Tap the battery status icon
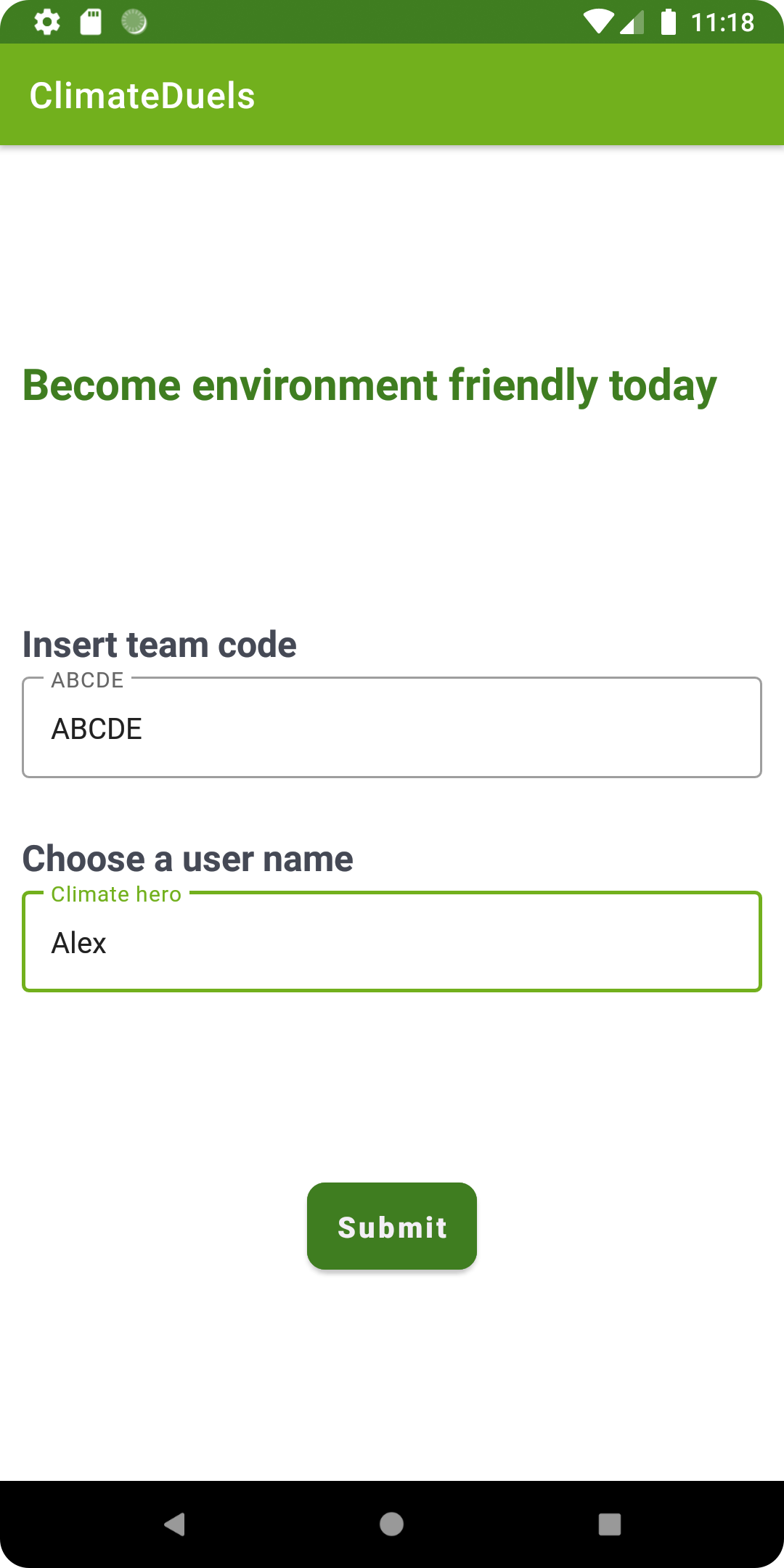This screenshot has height=1568, width=784. [x=669, y=22]
